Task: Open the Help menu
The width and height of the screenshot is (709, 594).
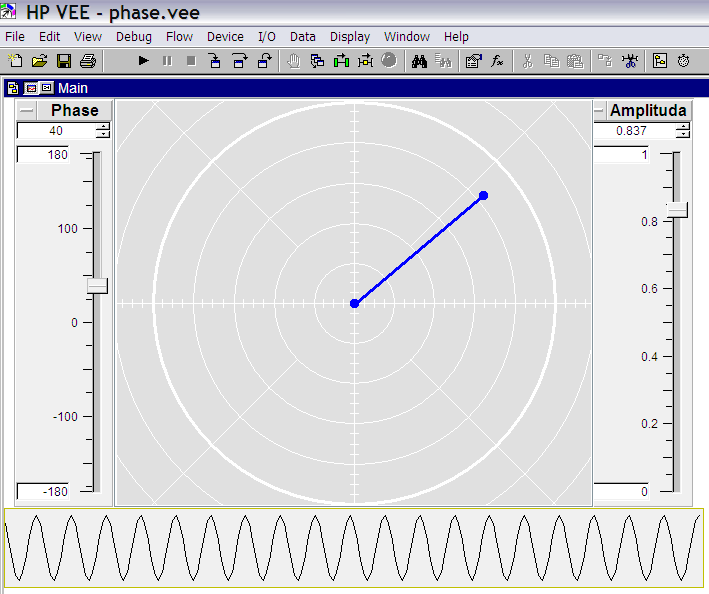Action: [x=456, y=37]
